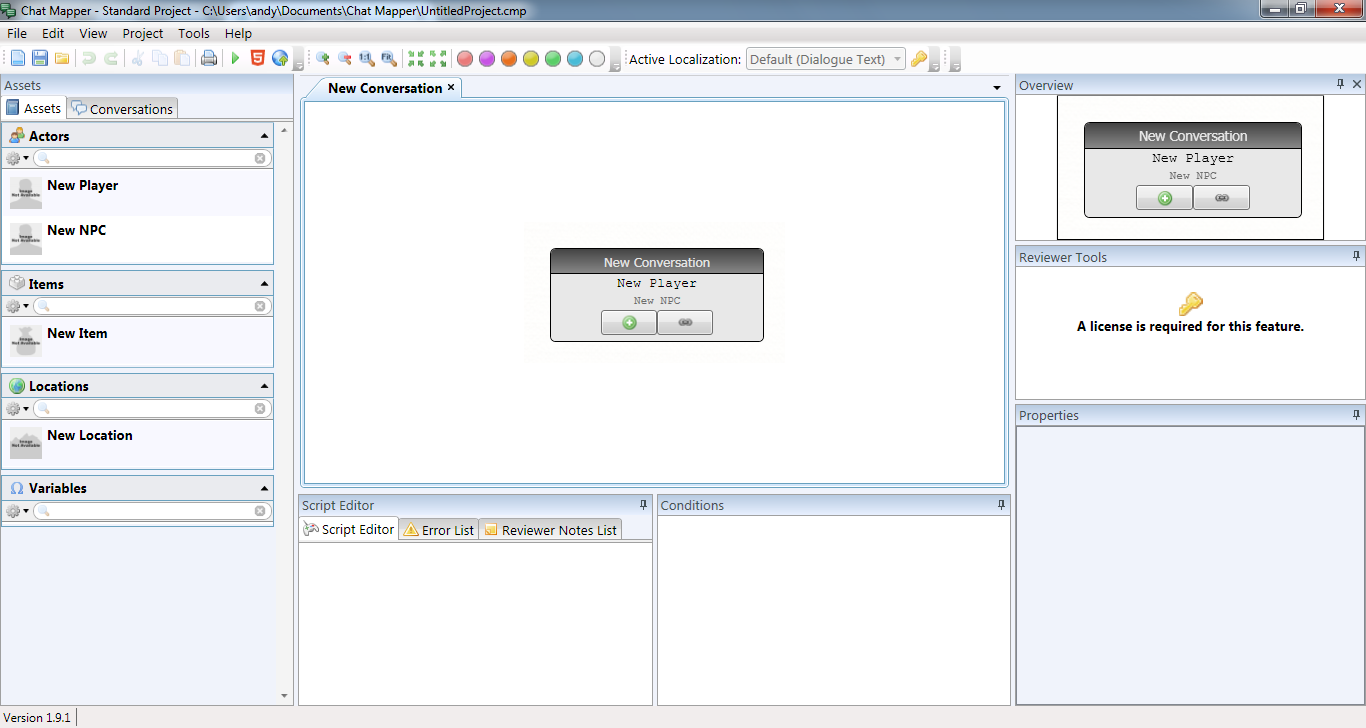Open the File menu

coord(17,33)
